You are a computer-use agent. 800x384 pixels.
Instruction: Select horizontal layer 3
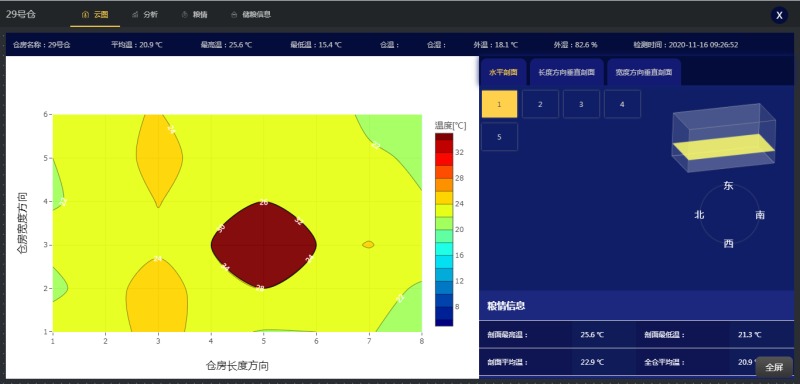(581, 104)
